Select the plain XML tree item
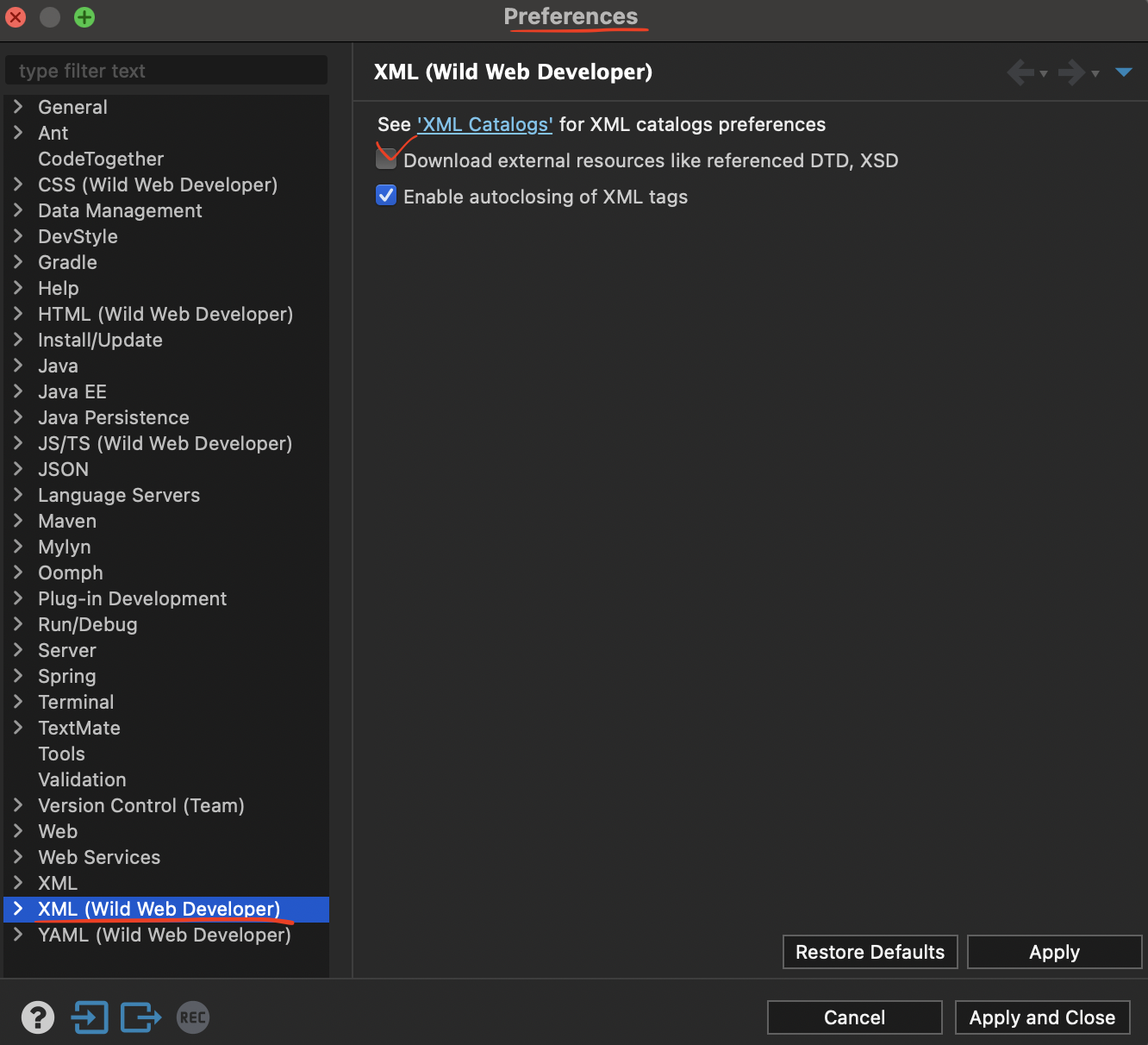The height and width of the screenshot is (1045, 1148). click(x=58, y=883)
